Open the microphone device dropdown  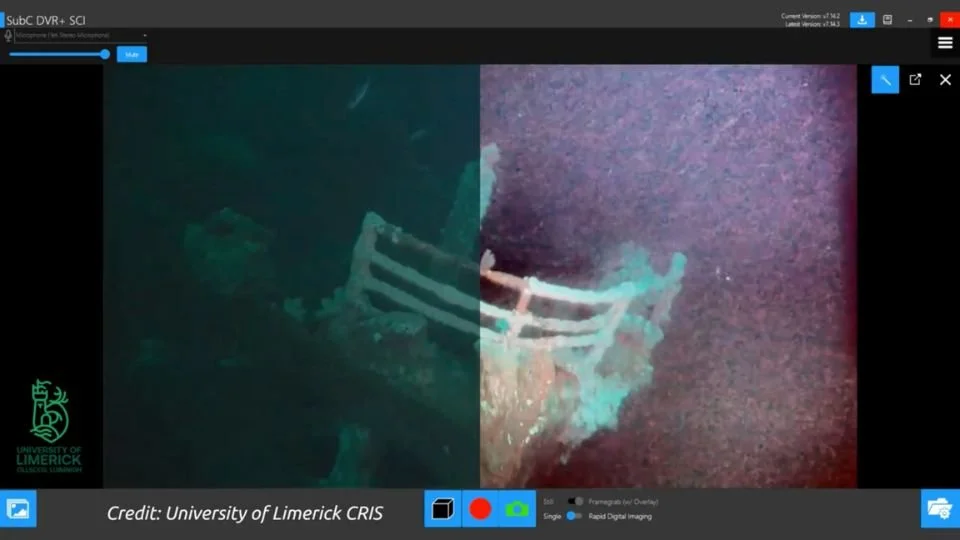pyautogui.click(x=81, y=36)
